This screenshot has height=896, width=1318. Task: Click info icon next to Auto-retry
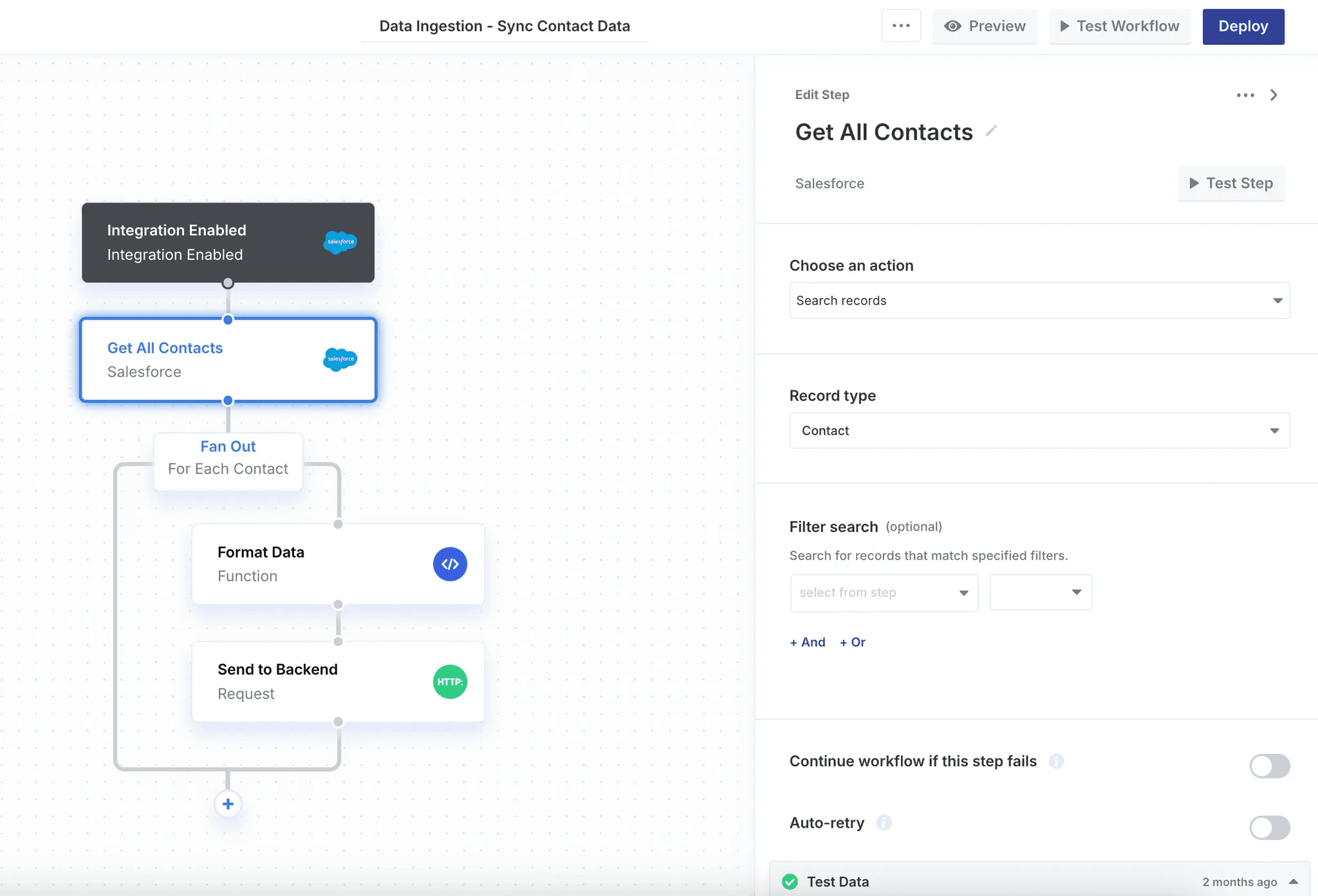coord(884,823)
